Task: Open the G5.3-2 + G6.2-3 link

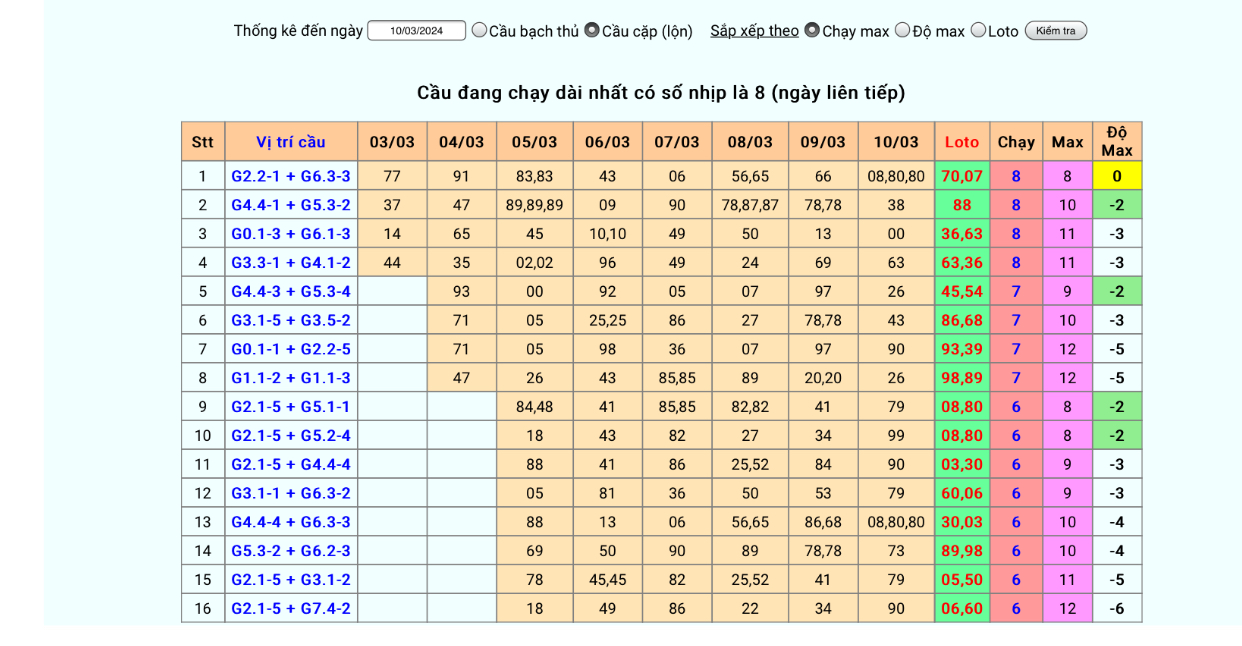Action: (291, 551)
